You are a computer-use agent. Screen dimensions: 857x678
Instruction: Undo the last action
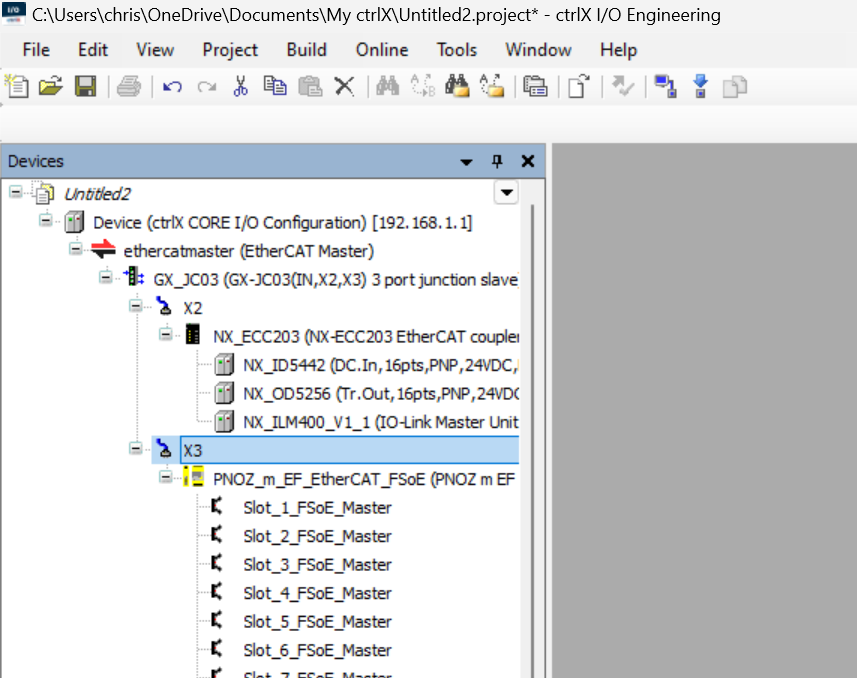click(172, 86)
